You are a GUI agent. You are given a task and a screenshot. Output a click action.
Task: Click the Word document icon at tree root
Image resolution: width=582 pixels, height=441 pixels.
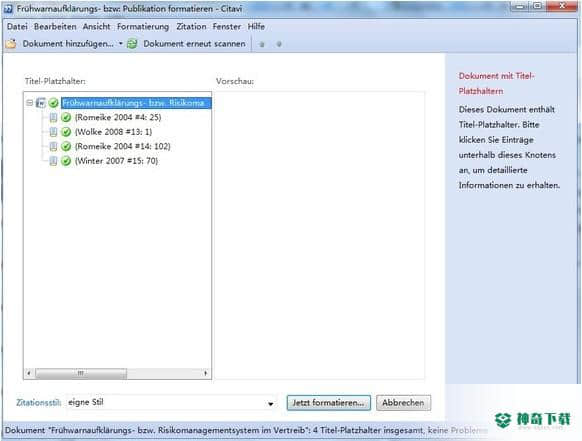[41, 103]
